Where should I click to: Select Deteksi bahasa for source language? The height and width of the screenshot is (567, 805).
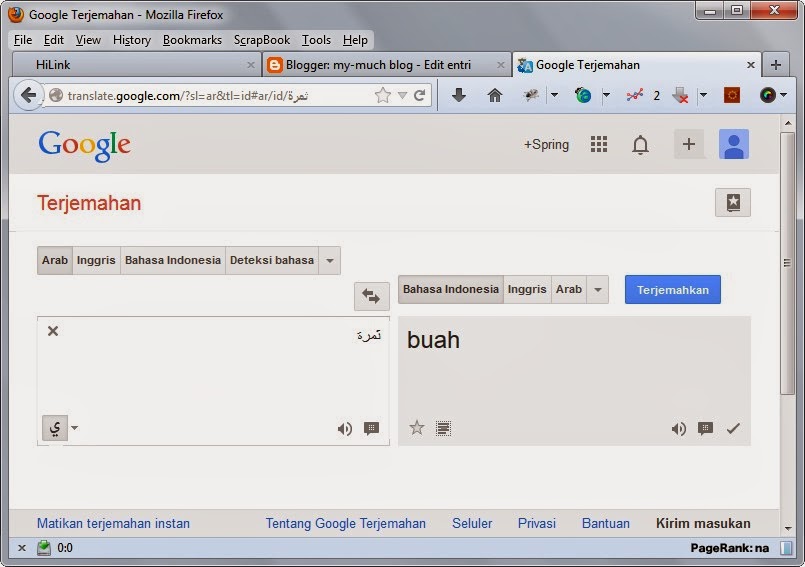[x=272, y=260]
